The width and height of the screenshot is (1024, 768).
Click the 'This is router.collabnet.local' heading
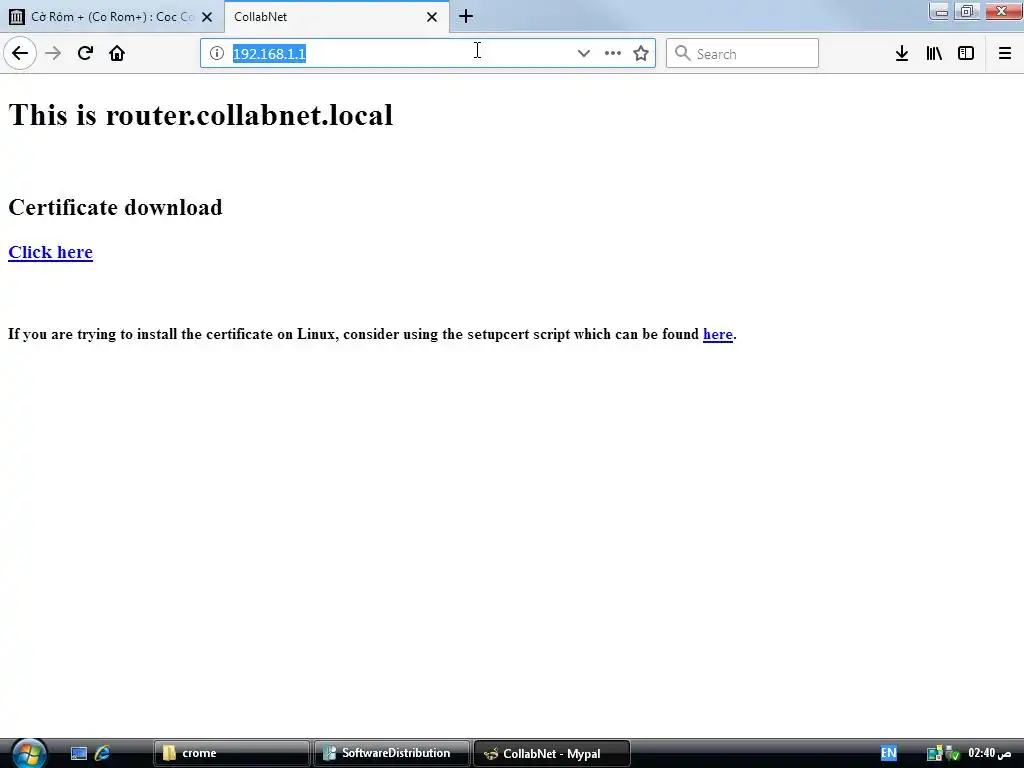pyautogui.click(x=200, y=116)
